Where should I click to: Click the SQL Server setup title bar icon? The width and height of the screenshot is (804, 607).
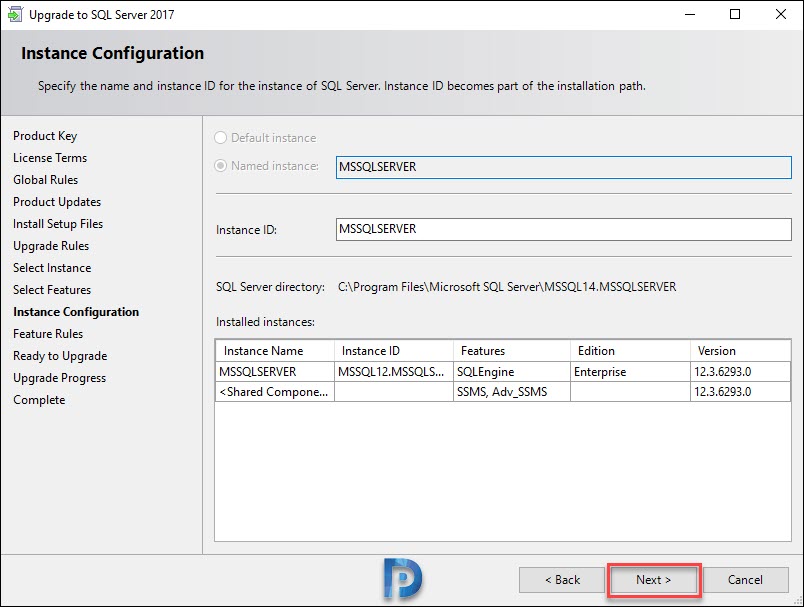tap(14, 14)
